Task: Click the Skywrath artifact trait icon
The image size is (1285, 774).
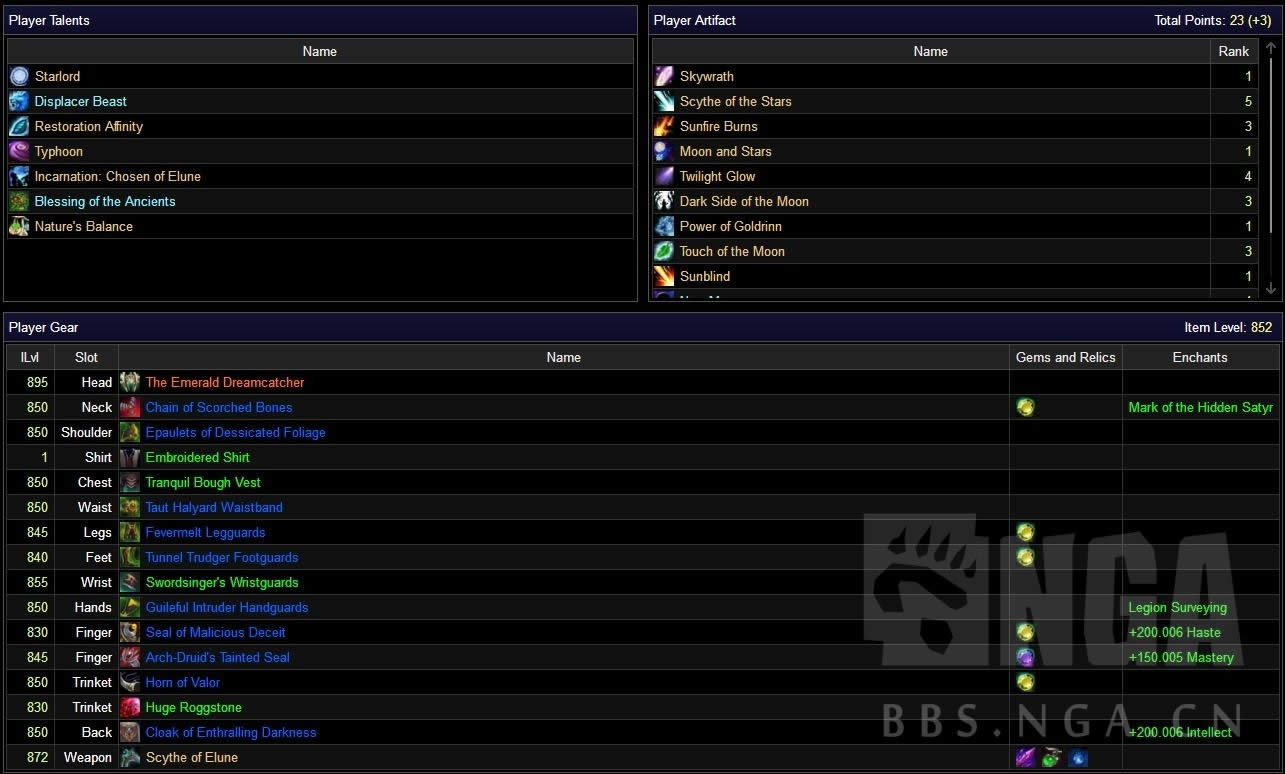Action: 664,76
